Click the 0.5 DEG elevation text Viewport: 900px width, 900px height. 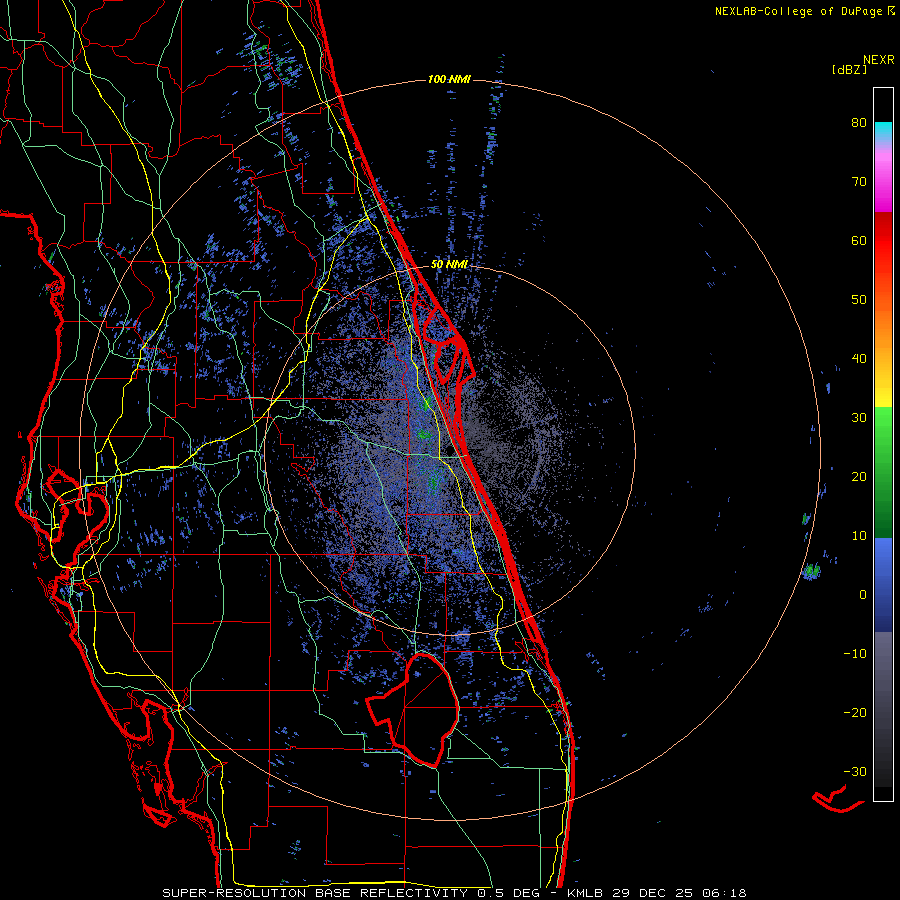tap(508, 893)
